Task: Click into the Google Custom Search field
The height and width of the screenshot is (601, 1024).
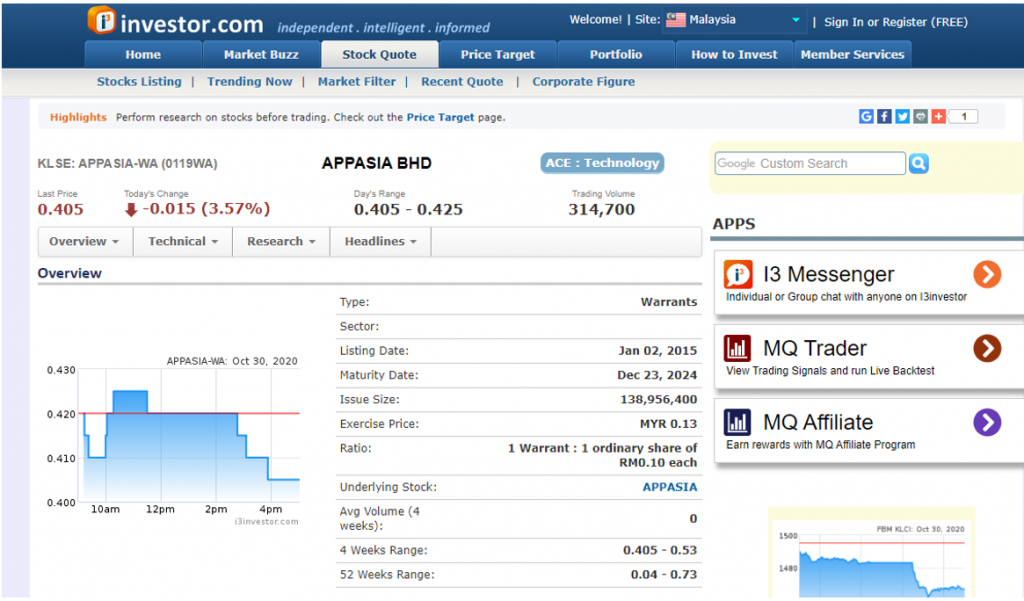Action: (810, 164)
